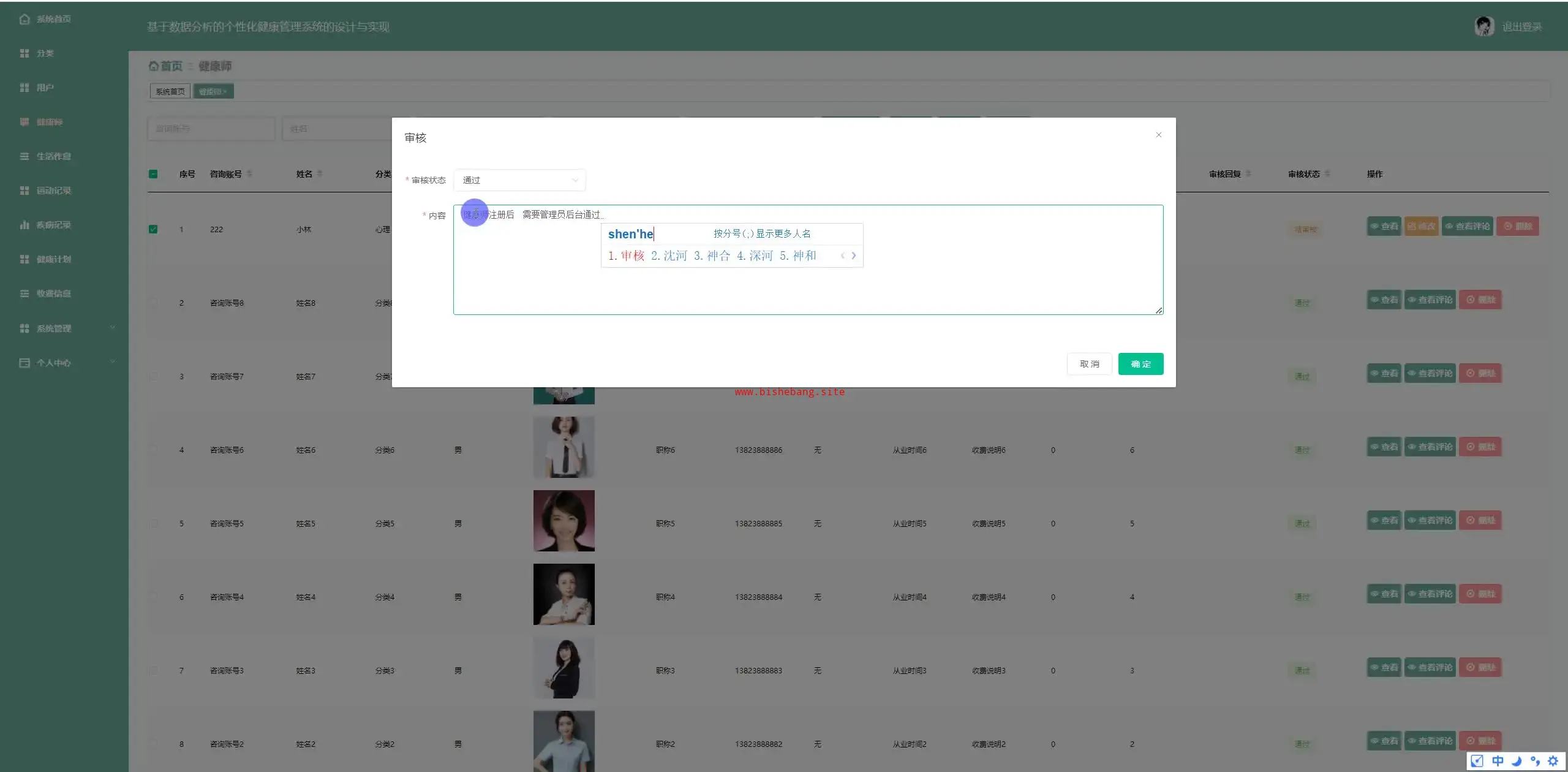The width and height of the screenshot is (1568, 772).
Task: Toggle the select-all checkbox in table header
Action: coord(153,174)
